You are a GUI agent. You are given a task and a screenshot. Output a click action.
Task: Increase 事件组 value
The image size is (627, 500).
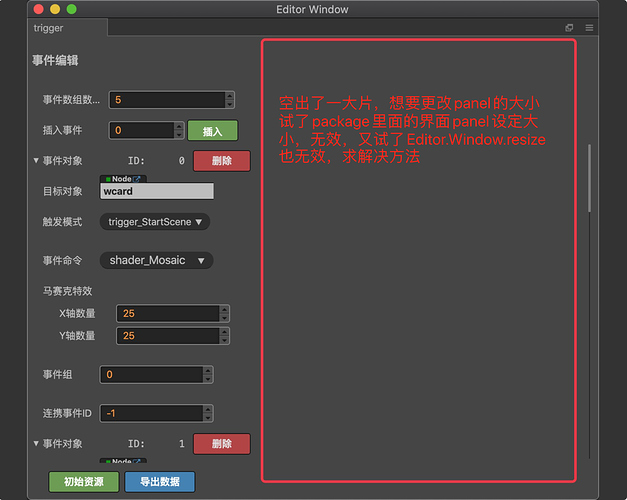(208, 371)
